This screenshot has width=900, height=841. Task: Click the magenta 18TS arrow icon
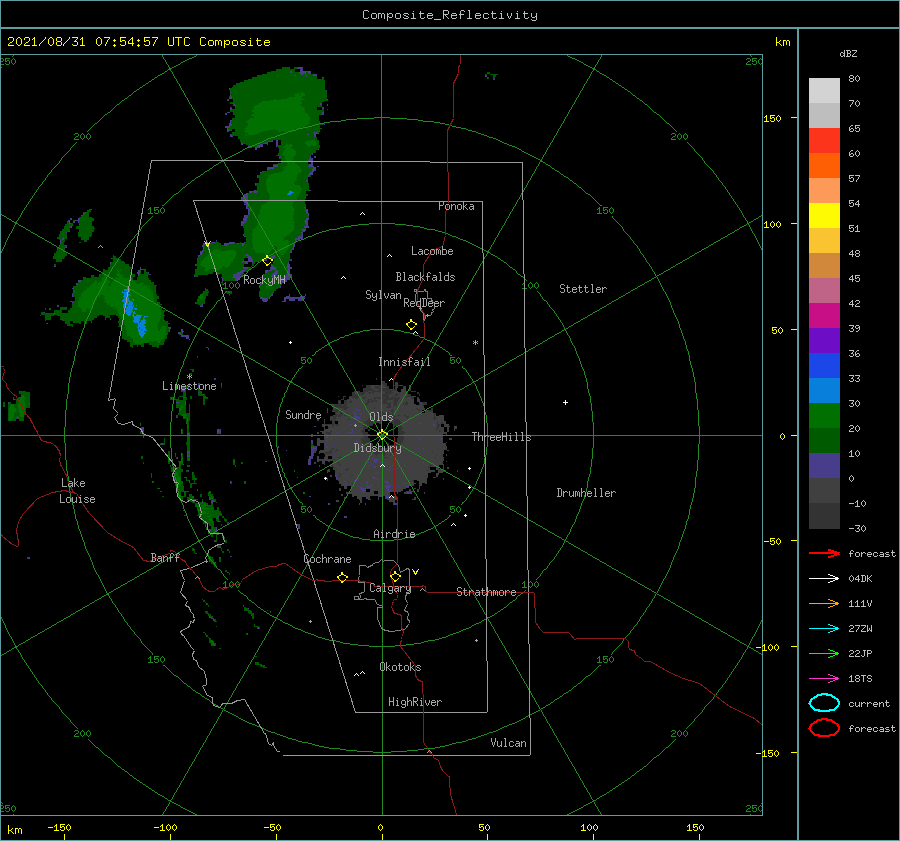click(x=824, y=679)
